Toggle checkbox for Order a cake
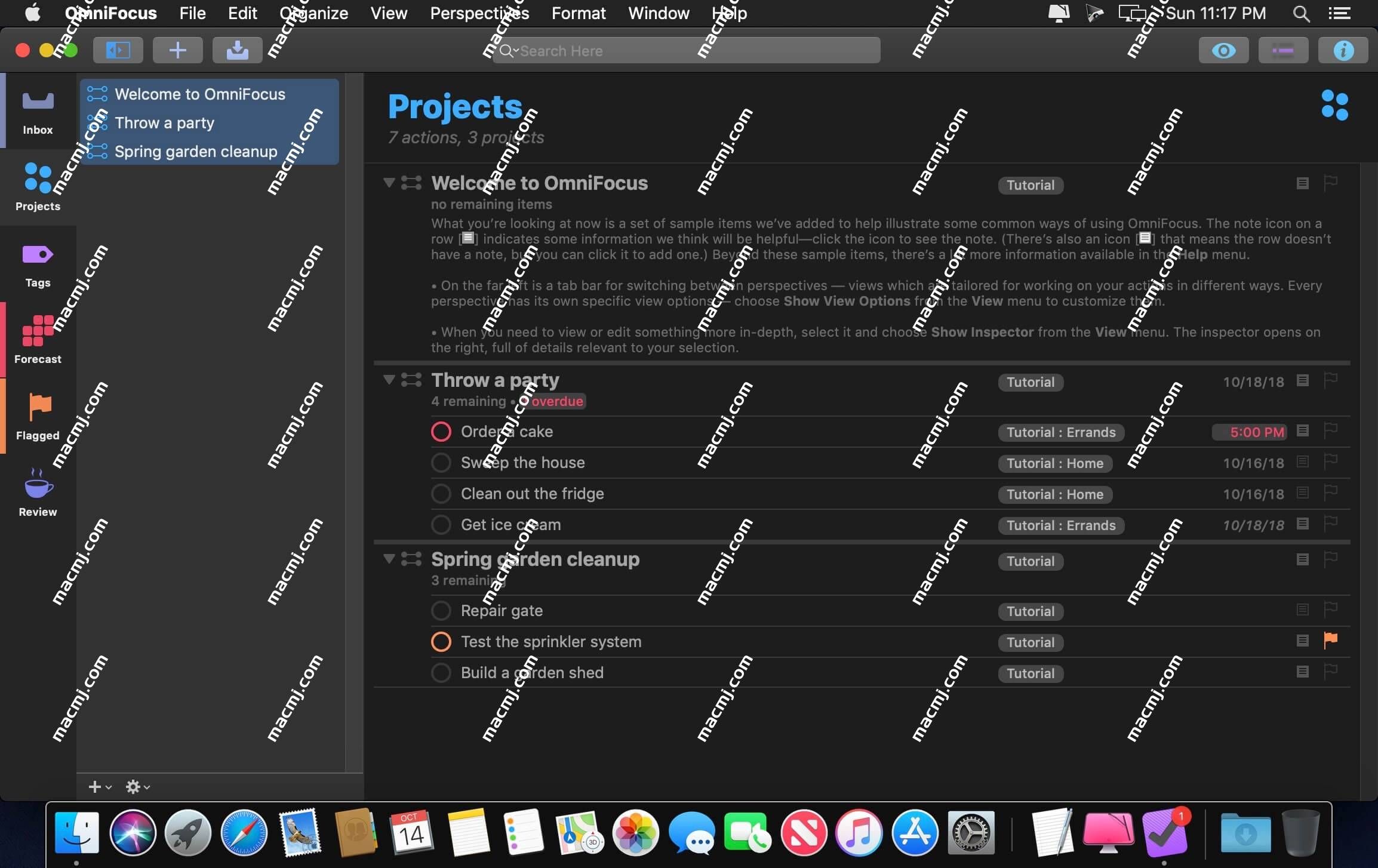This screenshot has height=868, width=1378. click(440, 431)
